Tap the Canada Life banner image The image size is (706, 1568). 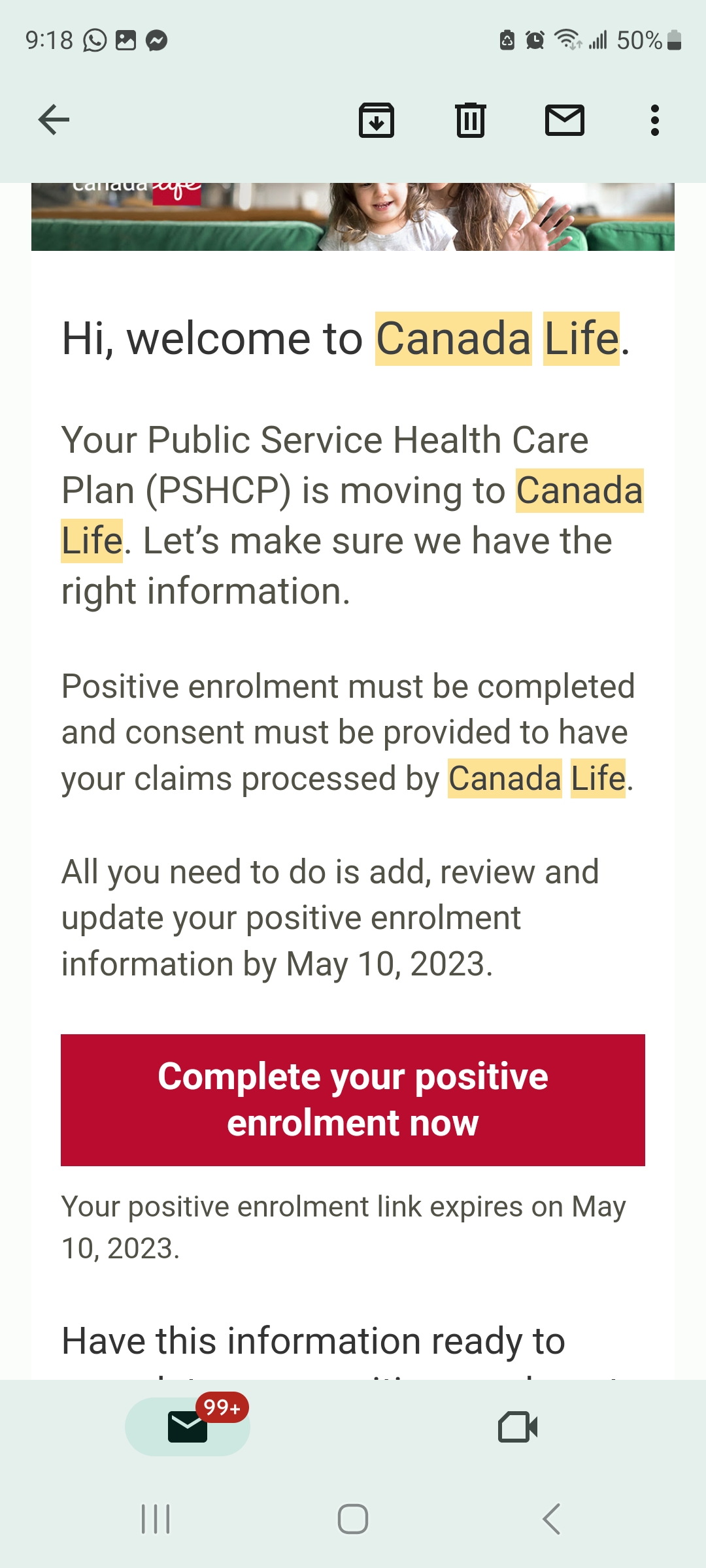pos(353,217)
